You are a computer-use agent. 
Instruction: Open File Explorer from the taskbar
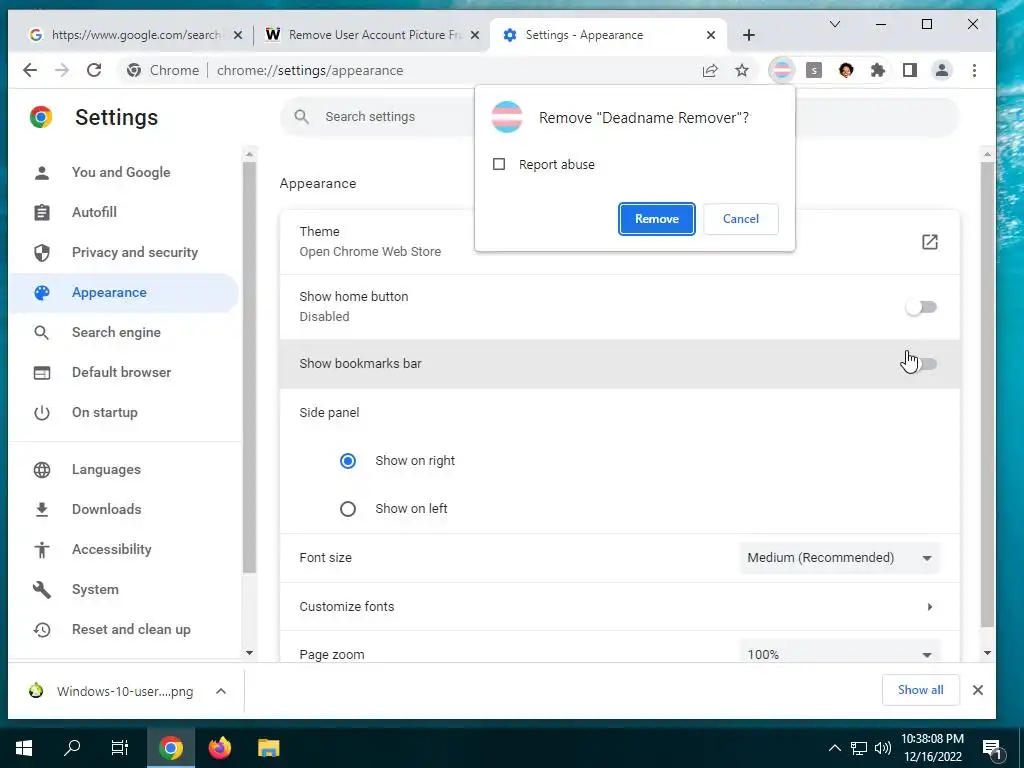coord(268,748)
